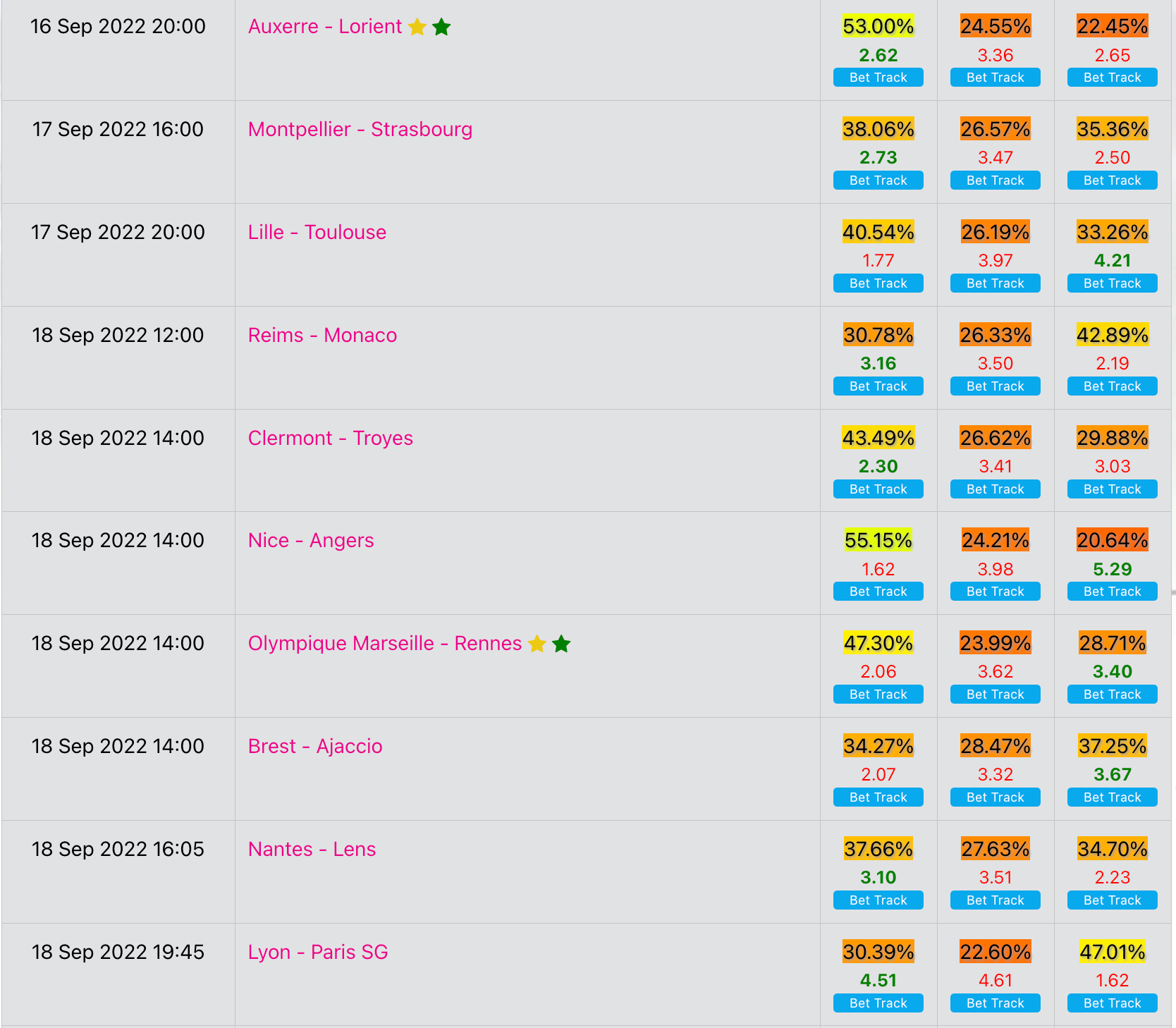The width and height of the screenshot is (1176, 1028).
Task: Click Bet Track under 4.51 odds for Lyon
Action: click(878, 1003)
